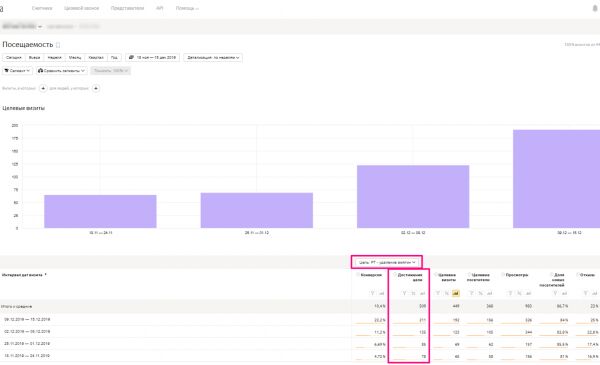Image resolution: width=600 pixels, height=365 pixels.
Task: Click percent icon under Целевые посетители
Action: pyautogui.click(x=481, y=293)
